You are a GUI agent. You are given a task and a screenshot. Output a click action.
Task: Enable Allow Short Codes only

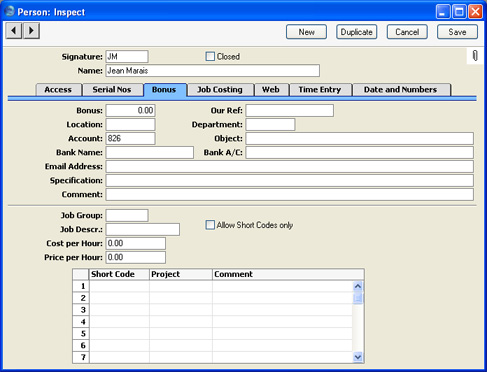210,225
